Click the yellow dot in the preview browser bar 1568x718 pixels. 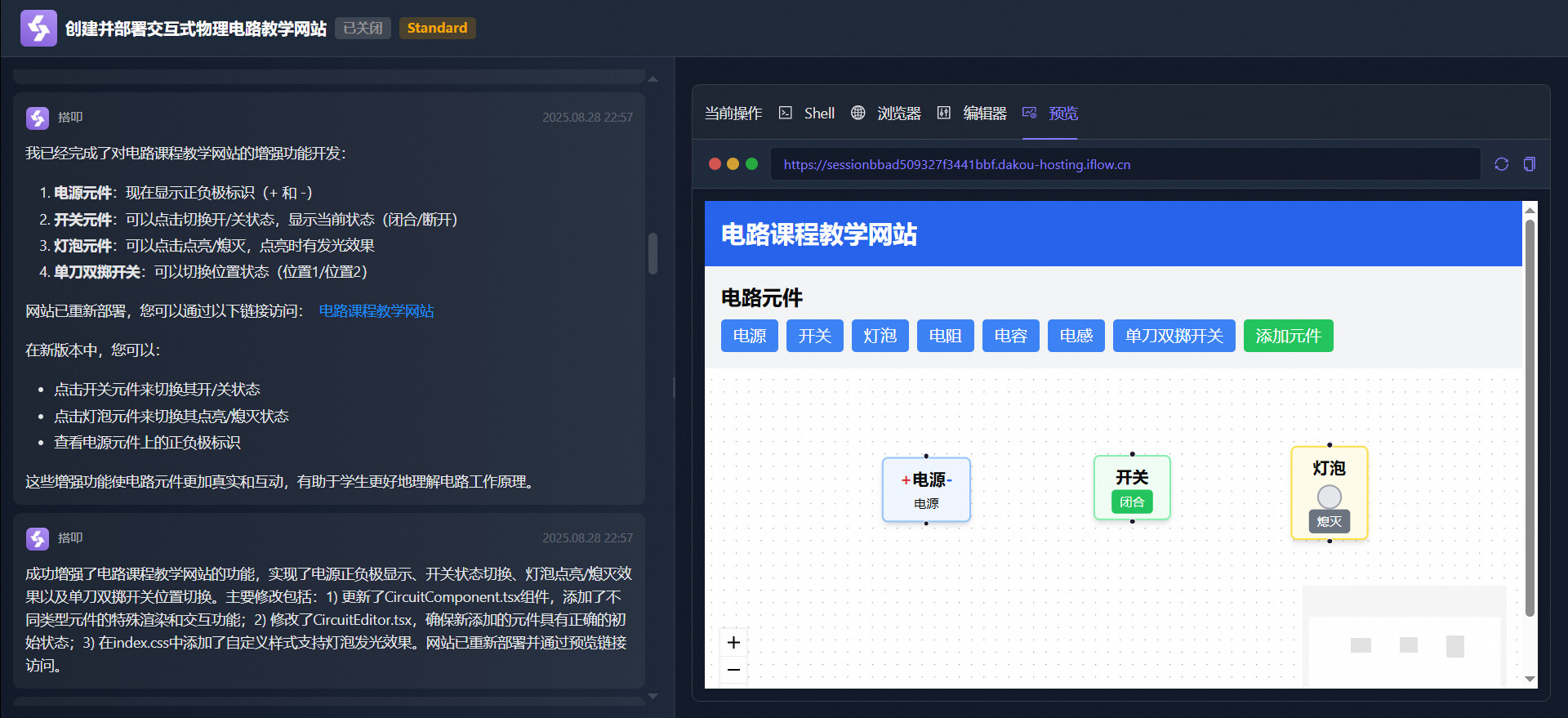click(733, 164)
